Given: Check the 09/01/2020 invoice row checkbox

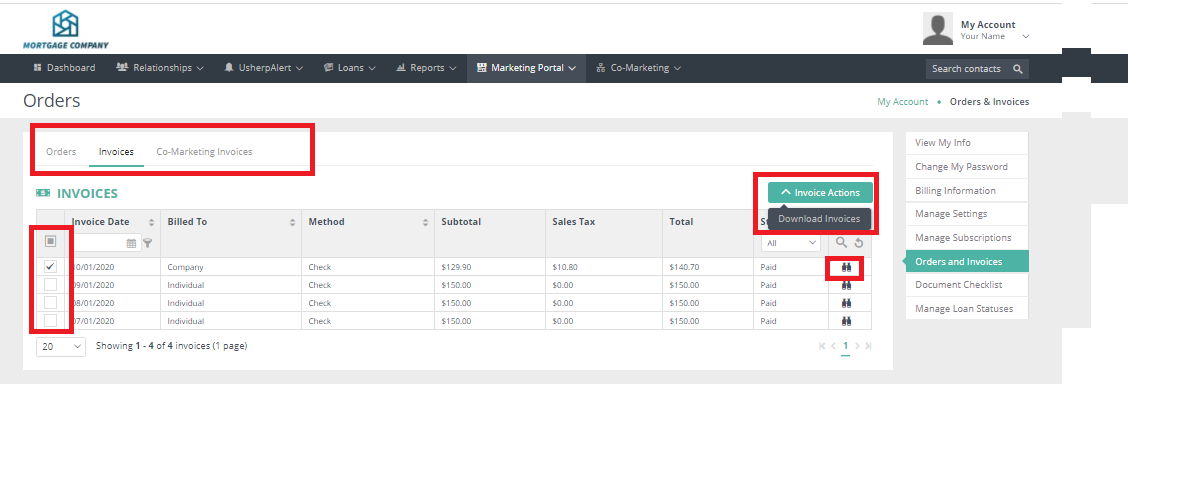Looking at the screenshot, I should click(50, 285).
